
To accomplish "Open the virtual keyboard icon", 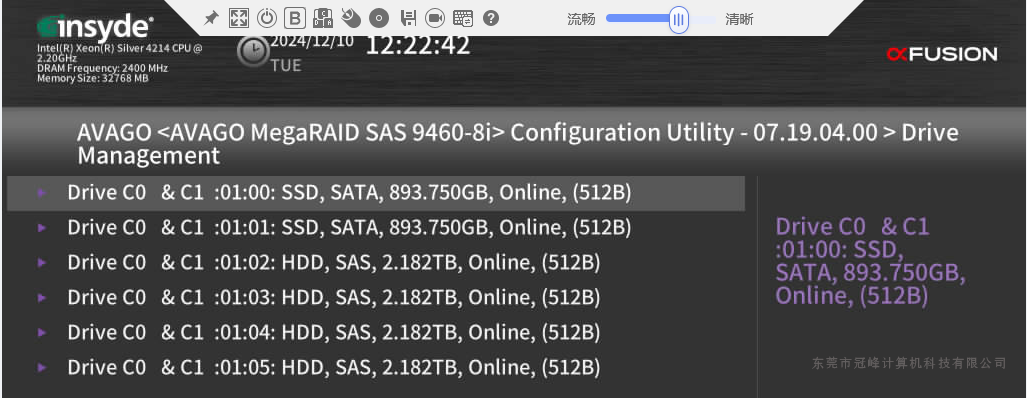I will pos(463,18).
